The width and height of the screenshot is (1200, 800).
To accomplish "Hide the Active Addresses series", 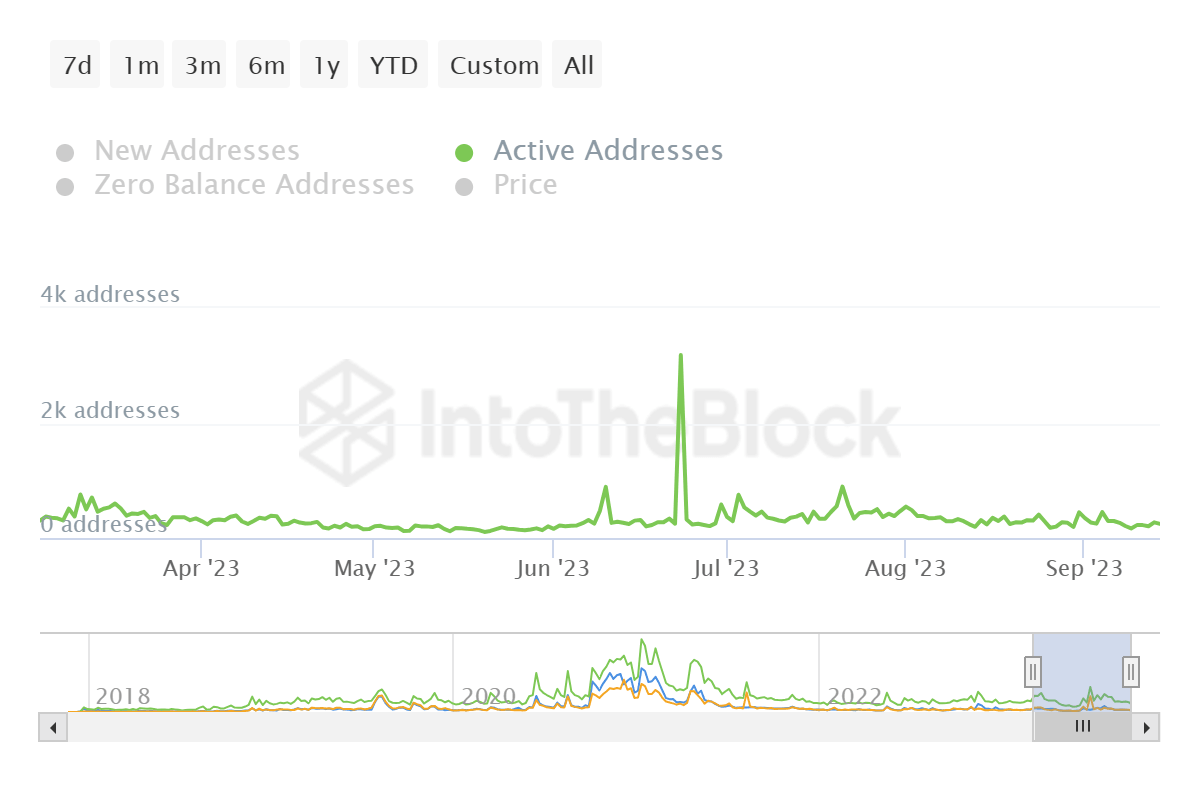I will point(608,150).
